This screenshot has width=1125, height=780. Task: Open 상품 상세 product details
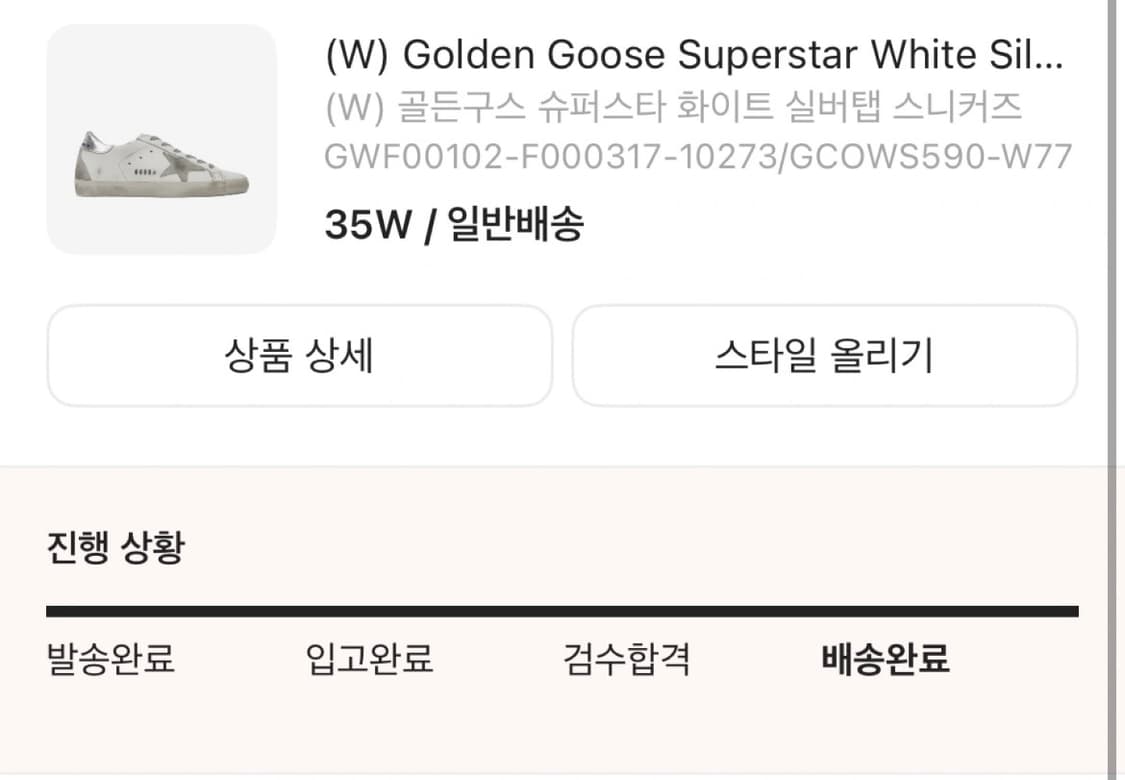pos(299,356)
